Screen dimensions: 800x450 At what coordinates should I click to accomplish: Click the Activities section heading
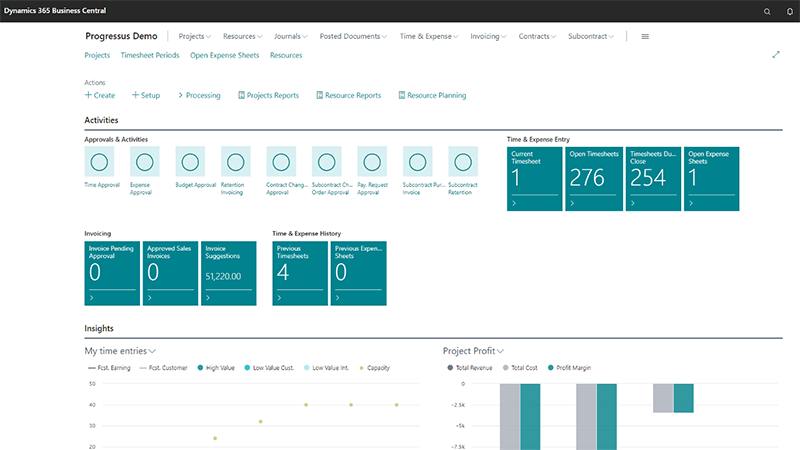(x=101, y=120)
